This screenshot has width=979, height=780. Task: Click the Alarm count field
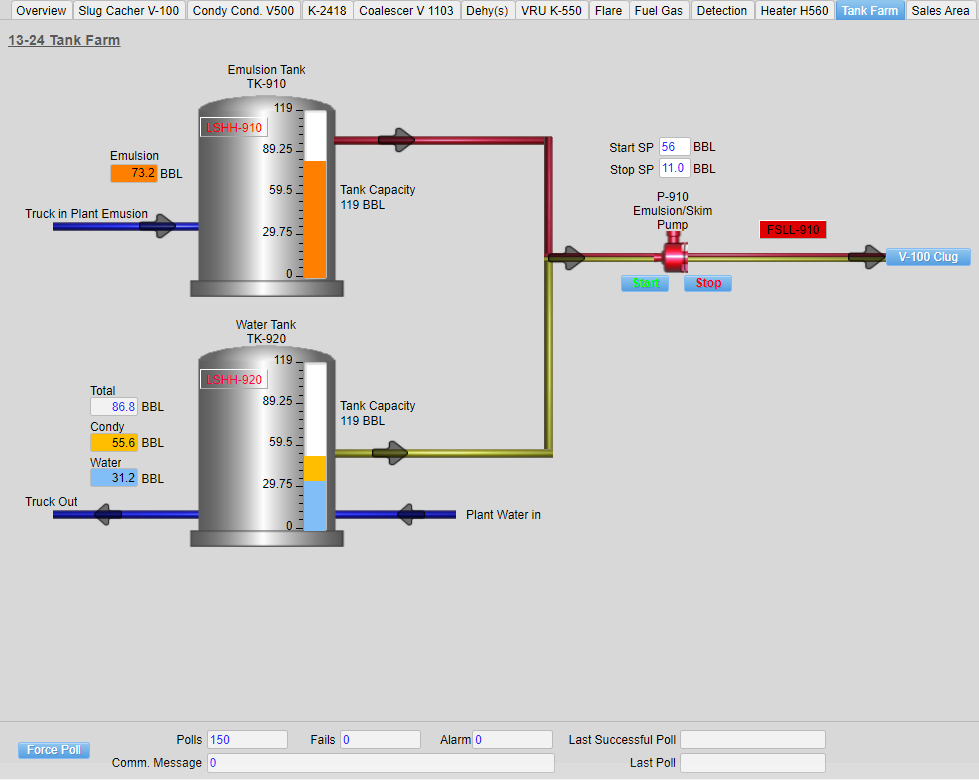pyautogui.click(x=513, y=739)
